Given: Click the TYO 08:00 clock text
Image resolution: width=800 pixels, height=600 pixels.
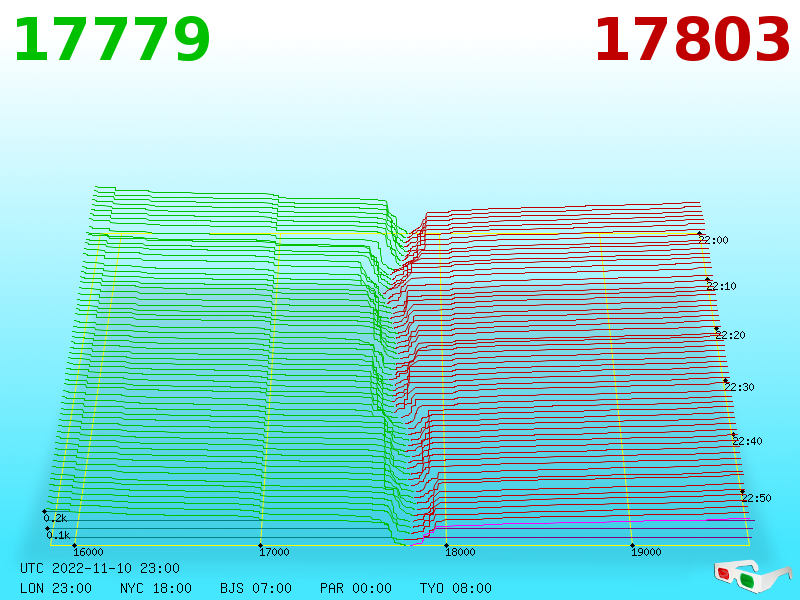Looking at the screenshot, I should 456,588.
